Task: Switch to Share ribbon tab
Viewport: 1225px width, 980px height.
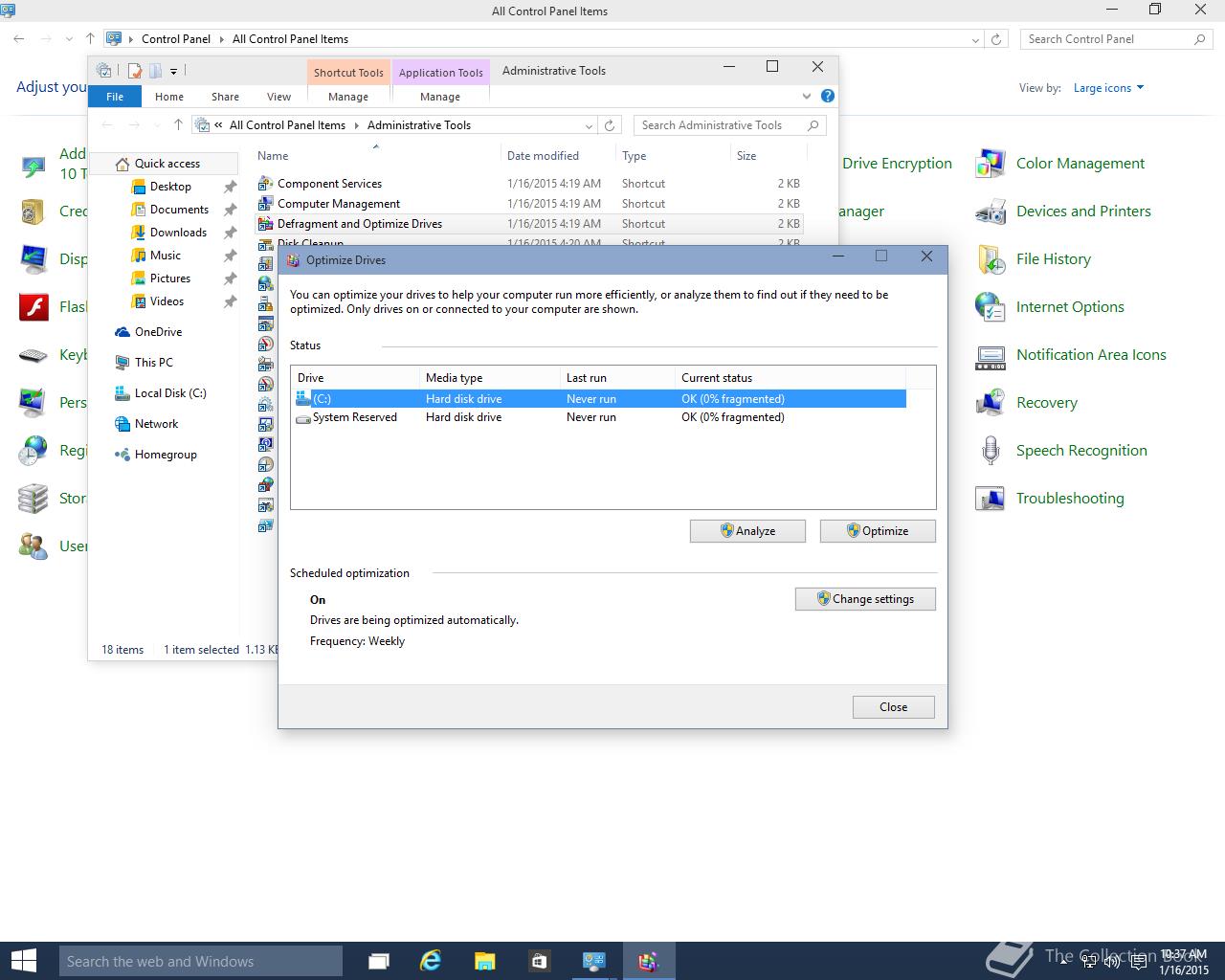Action: click(225, 97)
